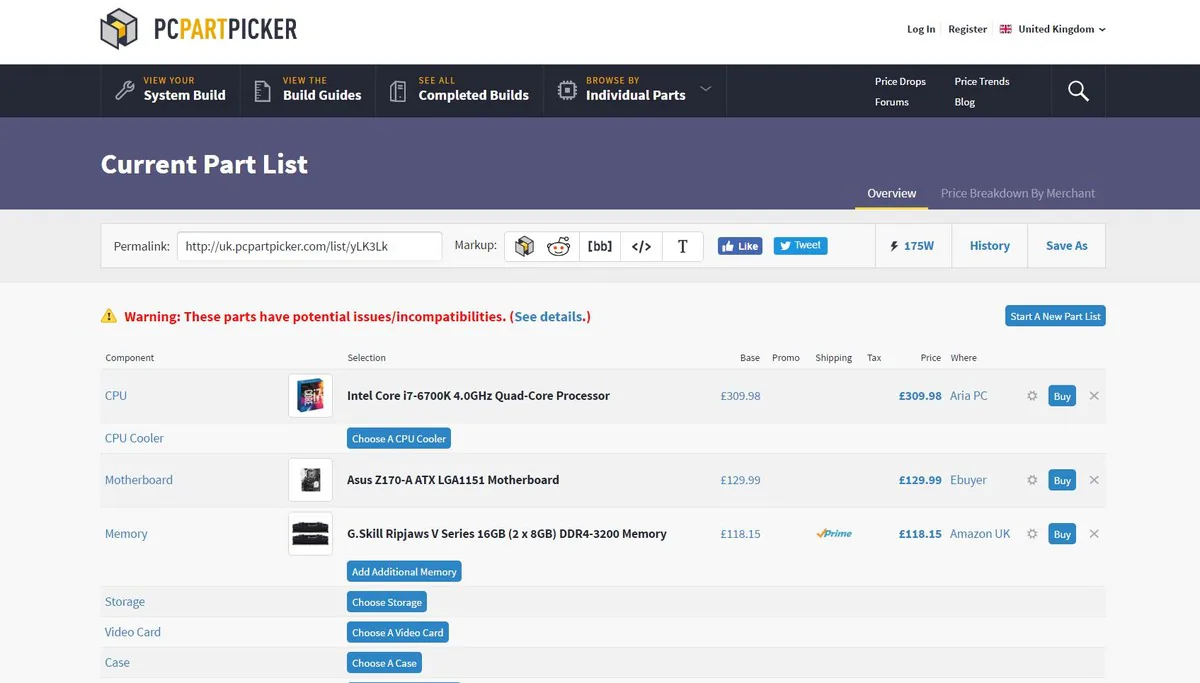
Task: Click Start A New Part List
Action: pos(1055,316)
